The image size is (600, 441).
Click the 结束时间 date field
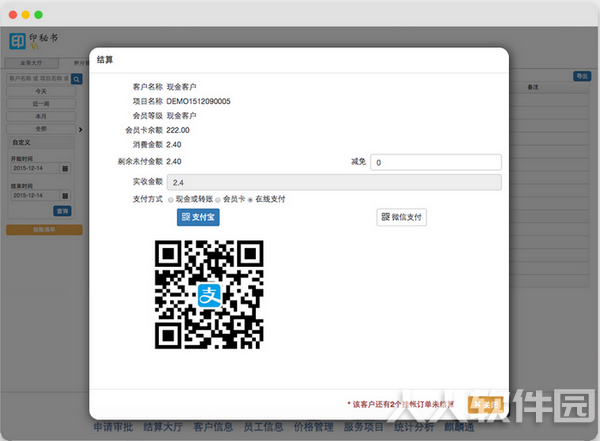pos(35,196)
